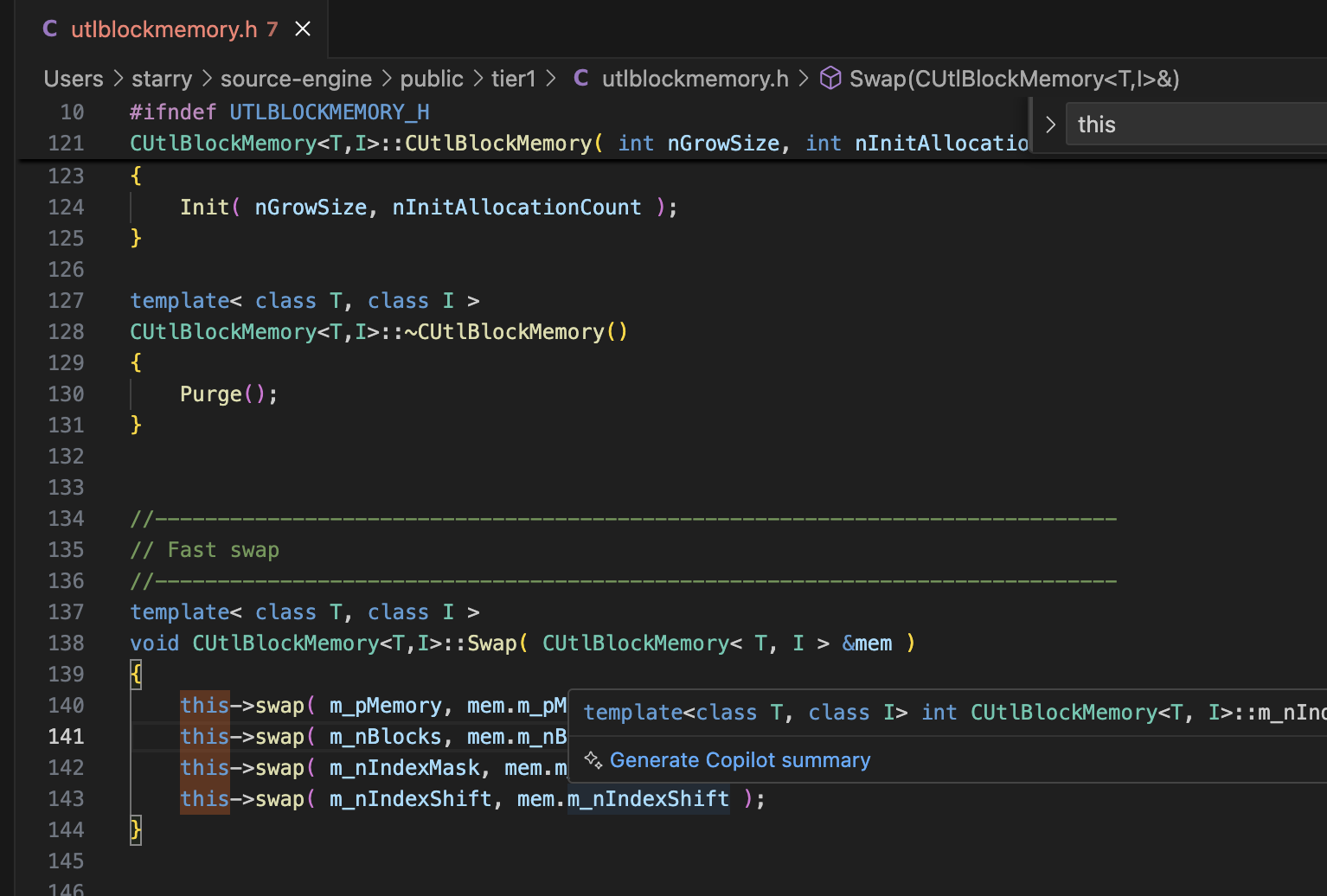This screenshot has width=1327, height=896.
Task: Click the closing brace on line 144
Action: tap(136, 830)
